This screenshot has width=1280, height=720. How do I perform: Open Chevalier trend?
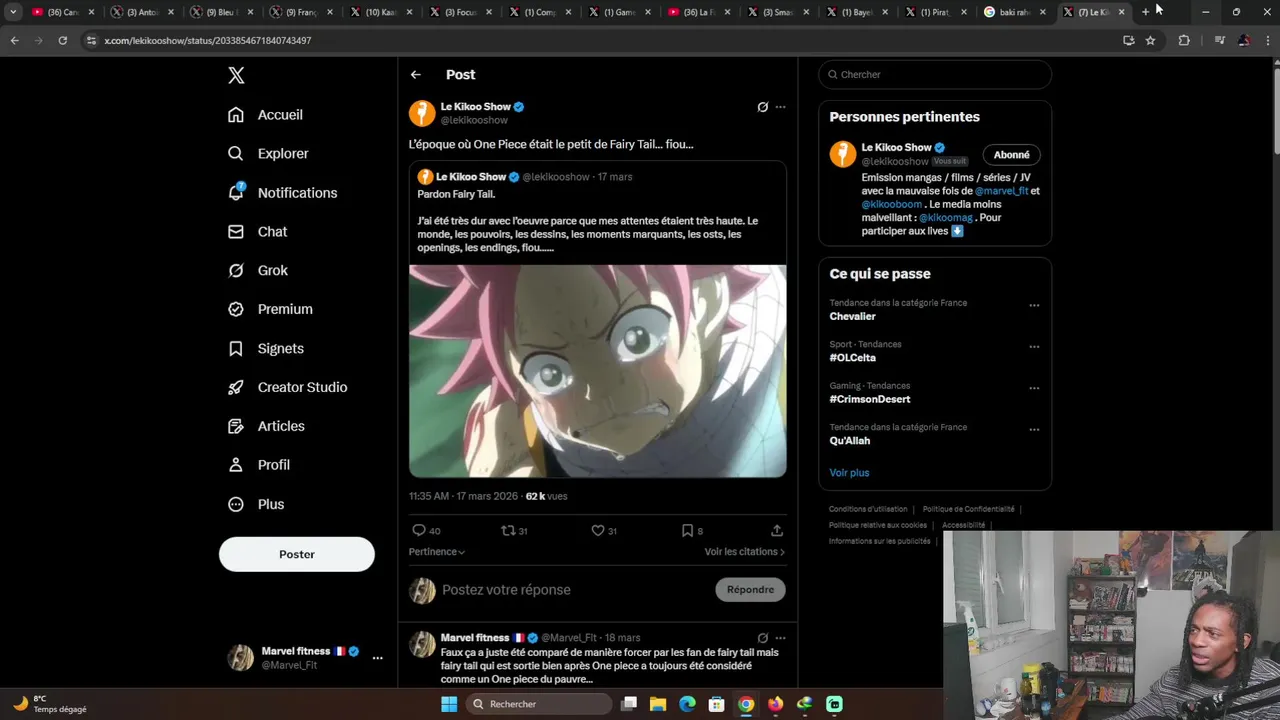tap(852, 317)
